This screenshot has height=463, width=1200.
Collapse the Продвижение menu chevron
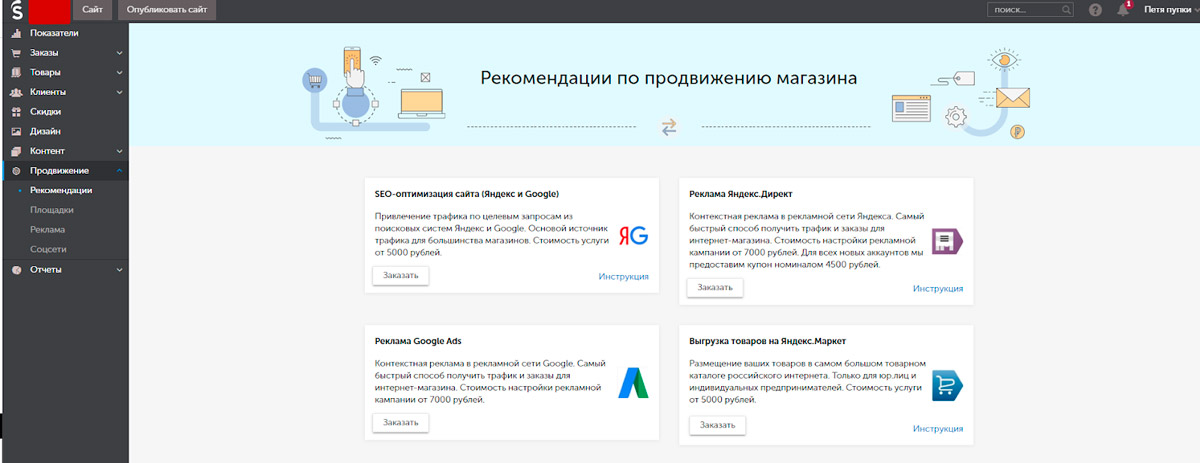coord(119,171)
